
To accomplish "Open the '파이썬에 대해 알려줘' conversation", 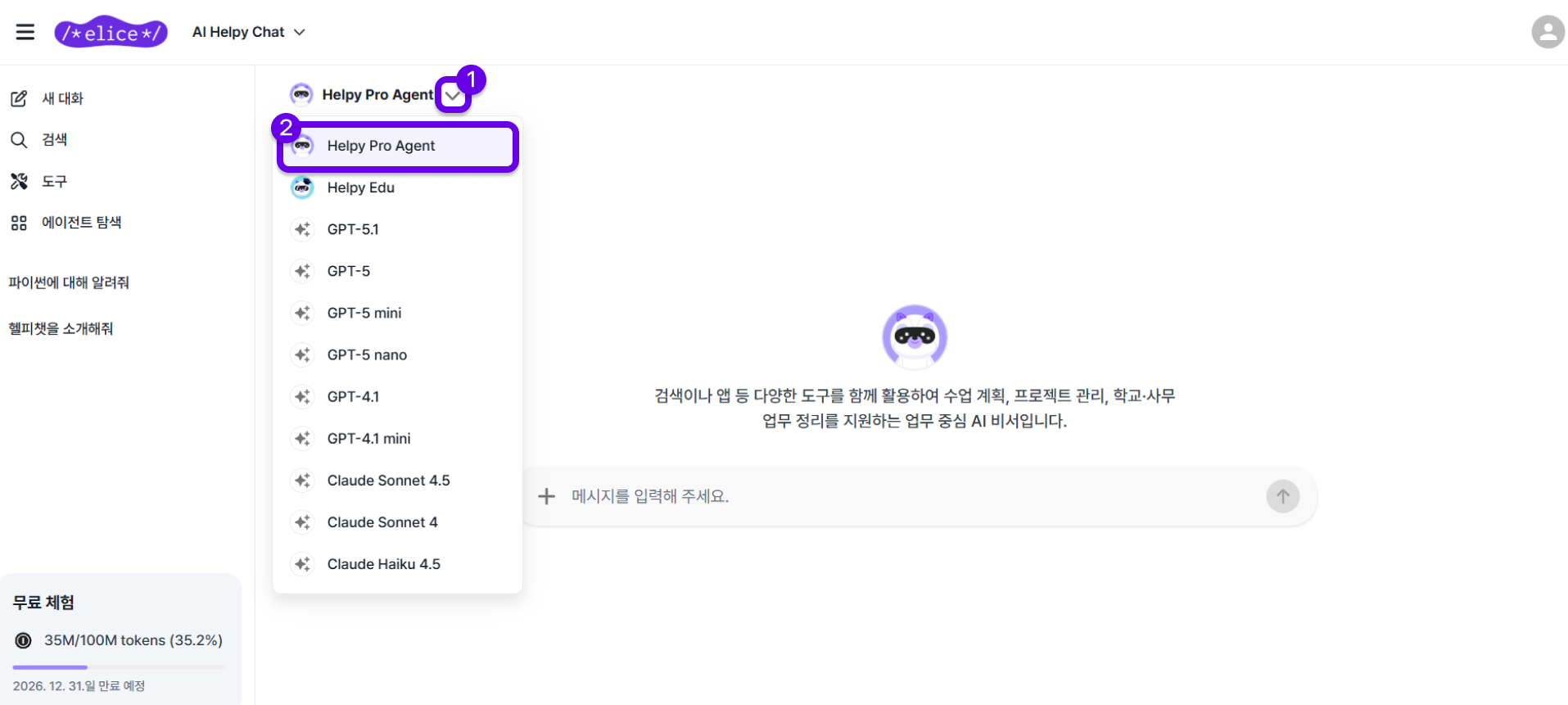I will [69, 282].
